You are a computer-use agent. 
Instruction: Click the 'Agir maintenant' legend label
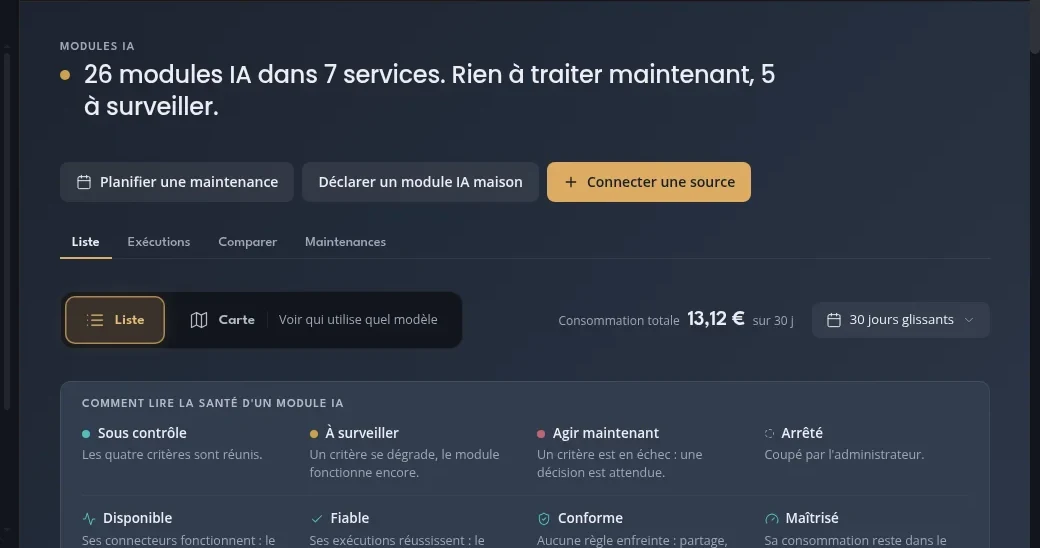pyautogui.click(x=606, y=433)
